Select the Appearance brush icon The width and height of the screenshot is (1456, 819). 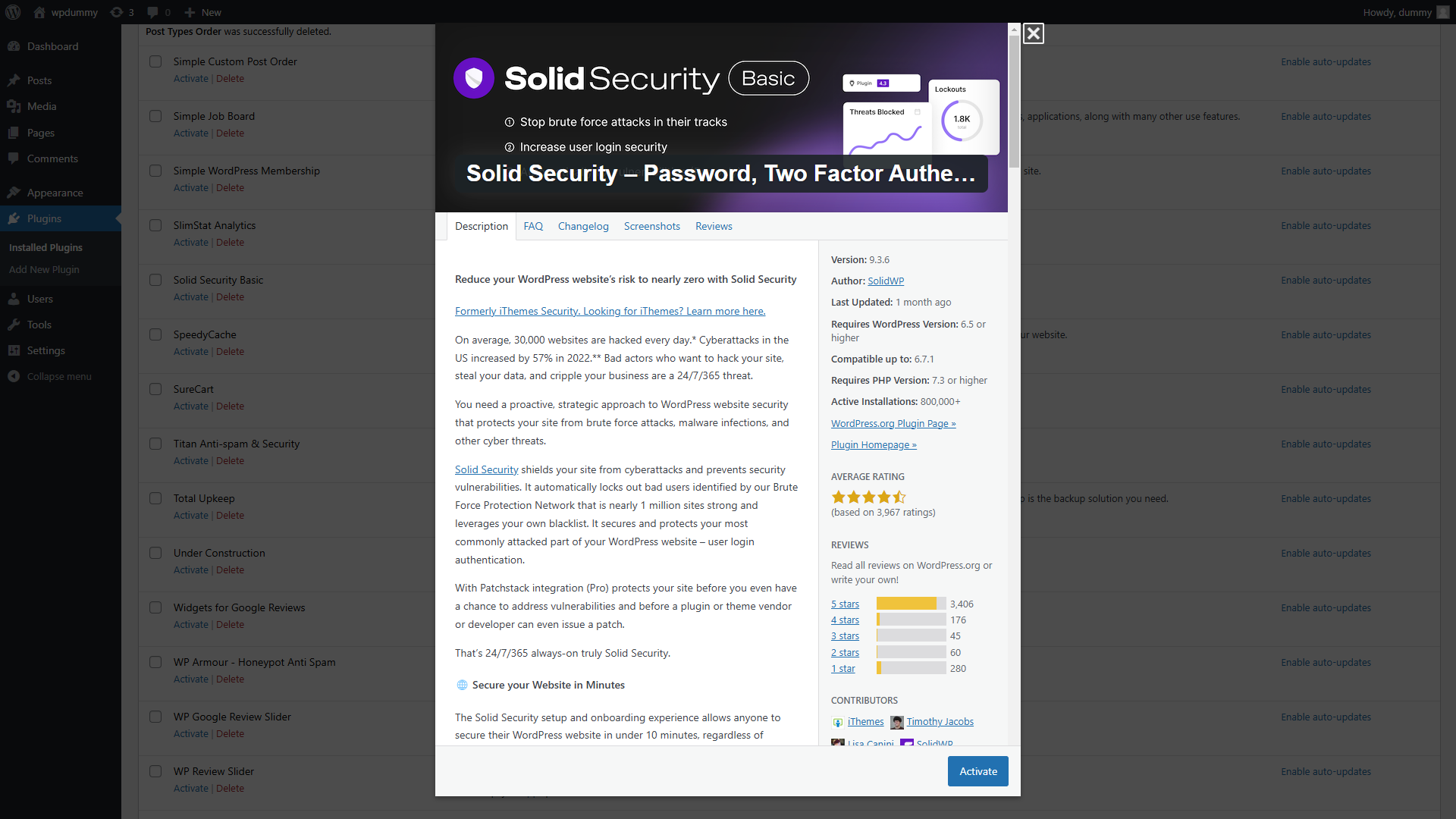[x=14, y=193]
